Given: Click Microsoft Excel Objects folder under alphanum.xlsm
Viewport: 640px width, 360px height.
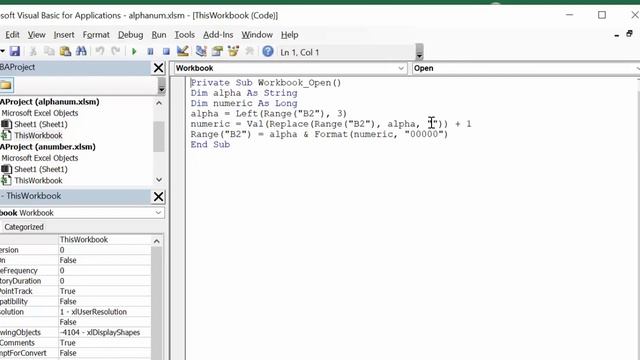Looking at the screenshot, I should tap(40, 113).
